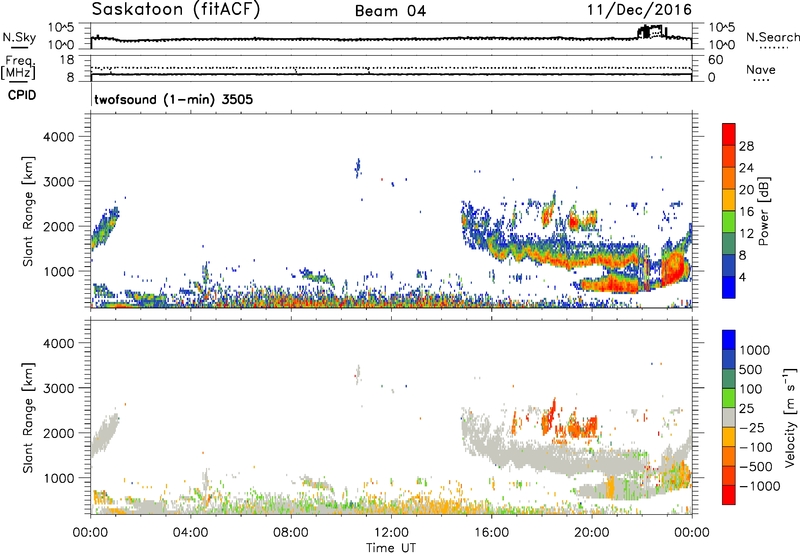Click the 18 tick on frequency axis

pyautogui.click(x=67, y=60)
